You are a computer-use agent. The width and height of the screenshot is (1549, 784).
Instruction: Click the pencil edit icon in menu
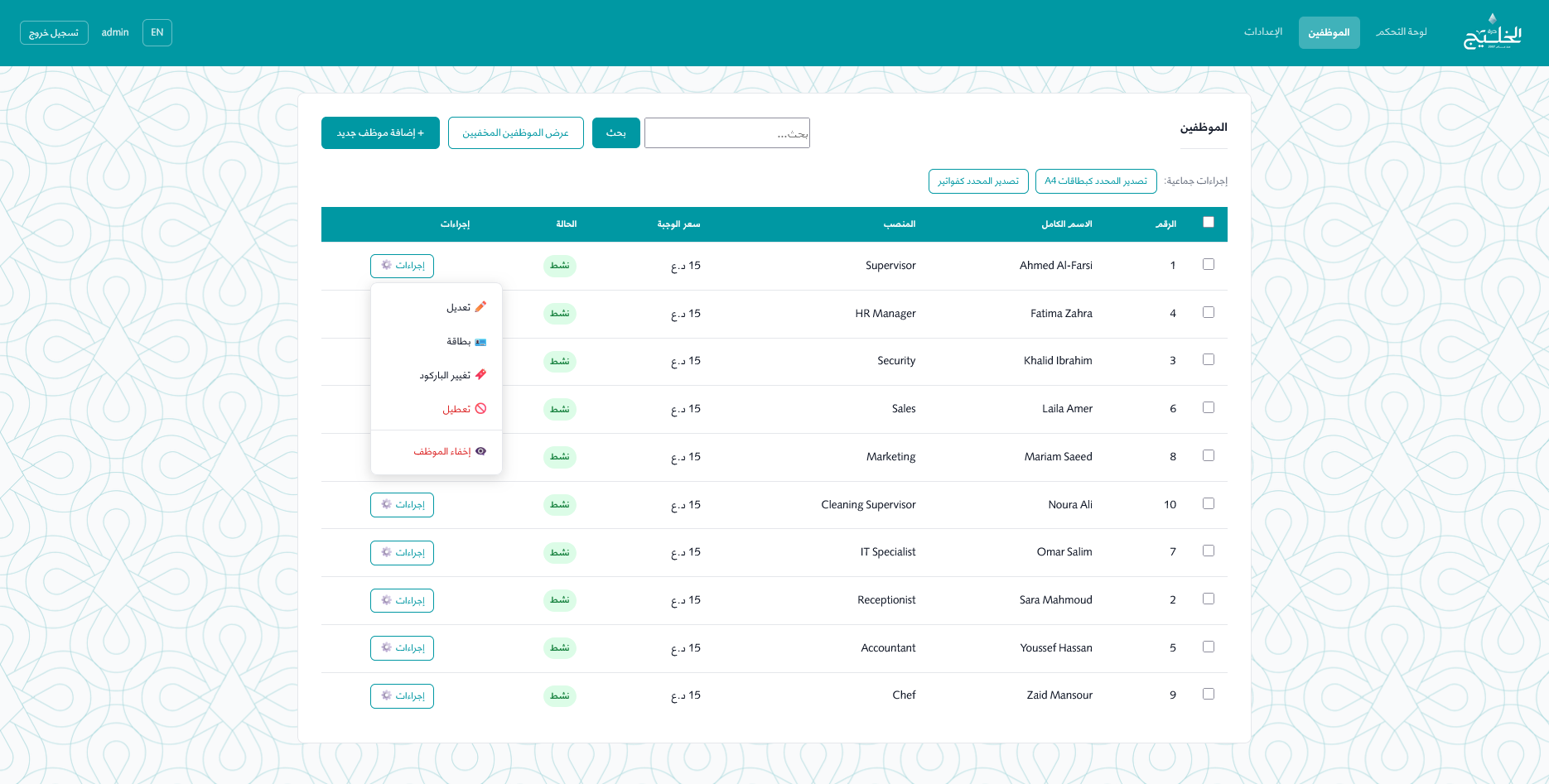pyautogui.click(x=480, y=307)
